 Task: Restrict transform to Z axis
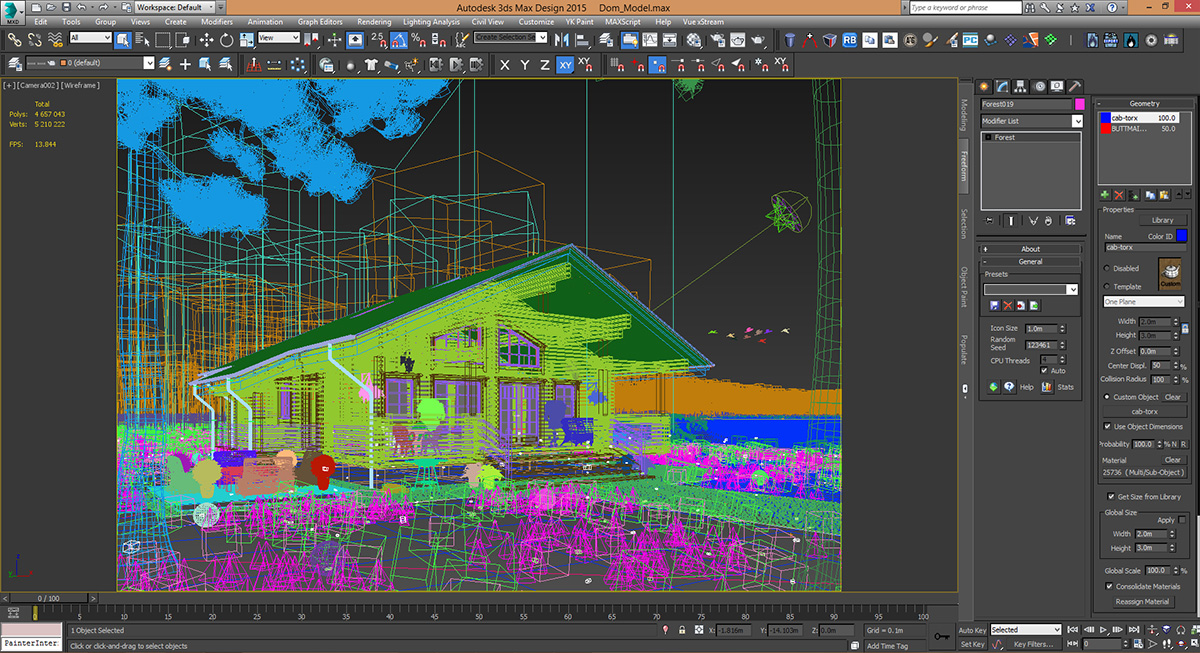coord(544,65)
